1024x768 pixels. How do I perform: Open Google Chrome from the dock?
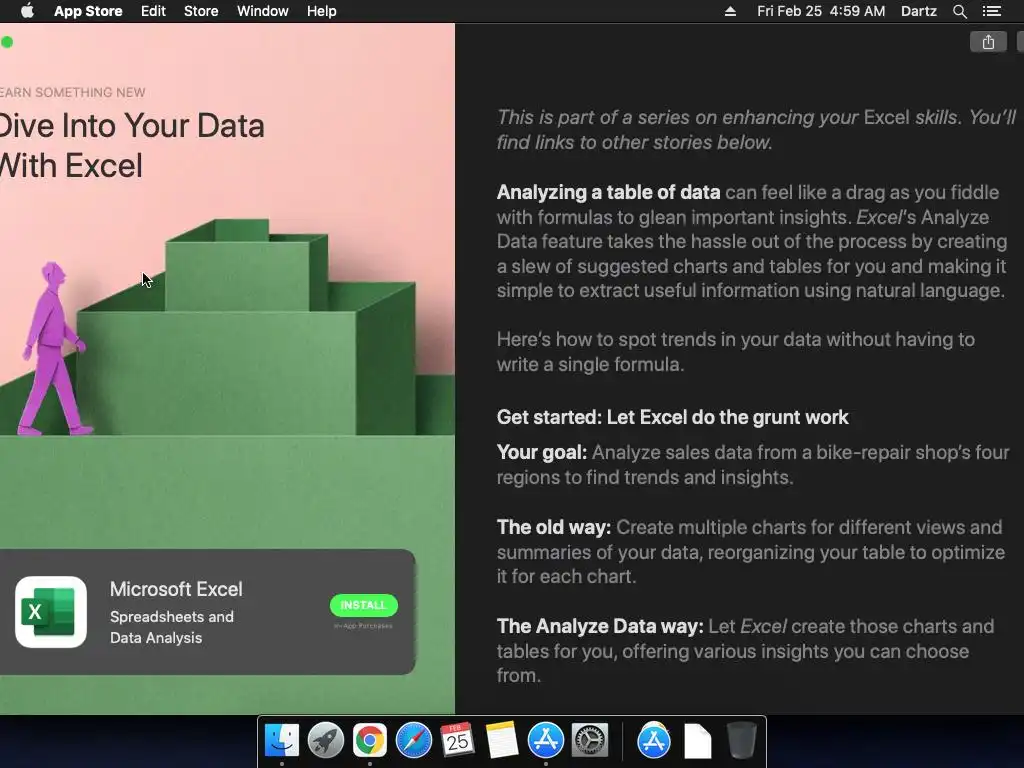pyautogui.click(x=370, y=740)
